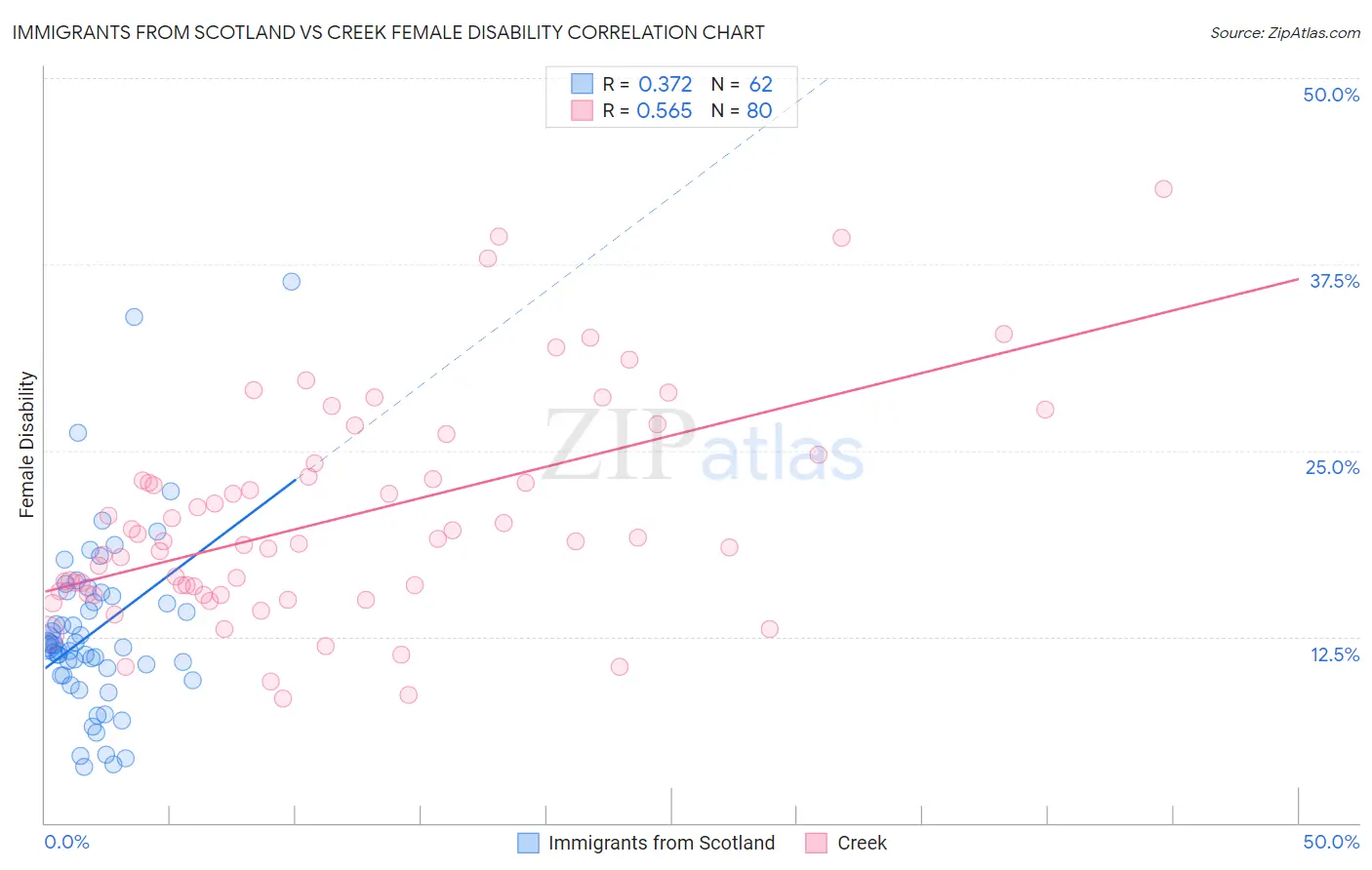
Task: Click the 25.0% y-axis label
Action: pyautogui.click(x=1332, y=467)
